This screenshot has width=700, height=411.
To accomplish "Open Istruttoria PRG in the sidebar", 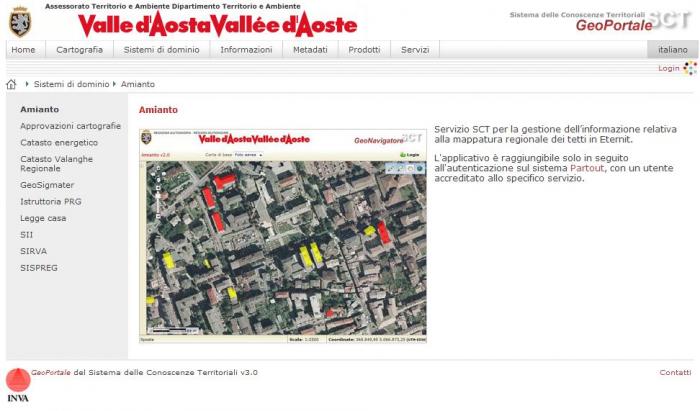I will click(51, 201).
